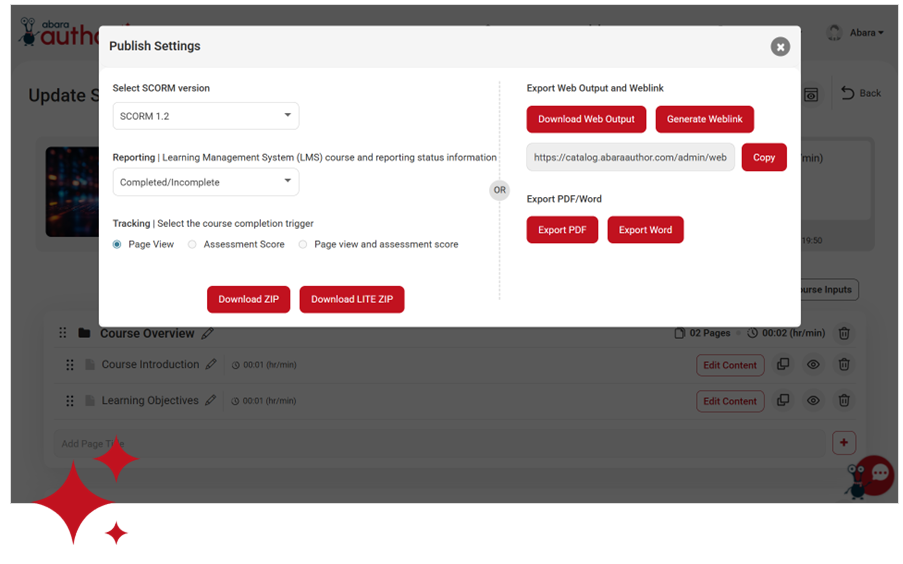903x564 pixels.
Task: Click the Export PDF button
Action: [562, 230]
